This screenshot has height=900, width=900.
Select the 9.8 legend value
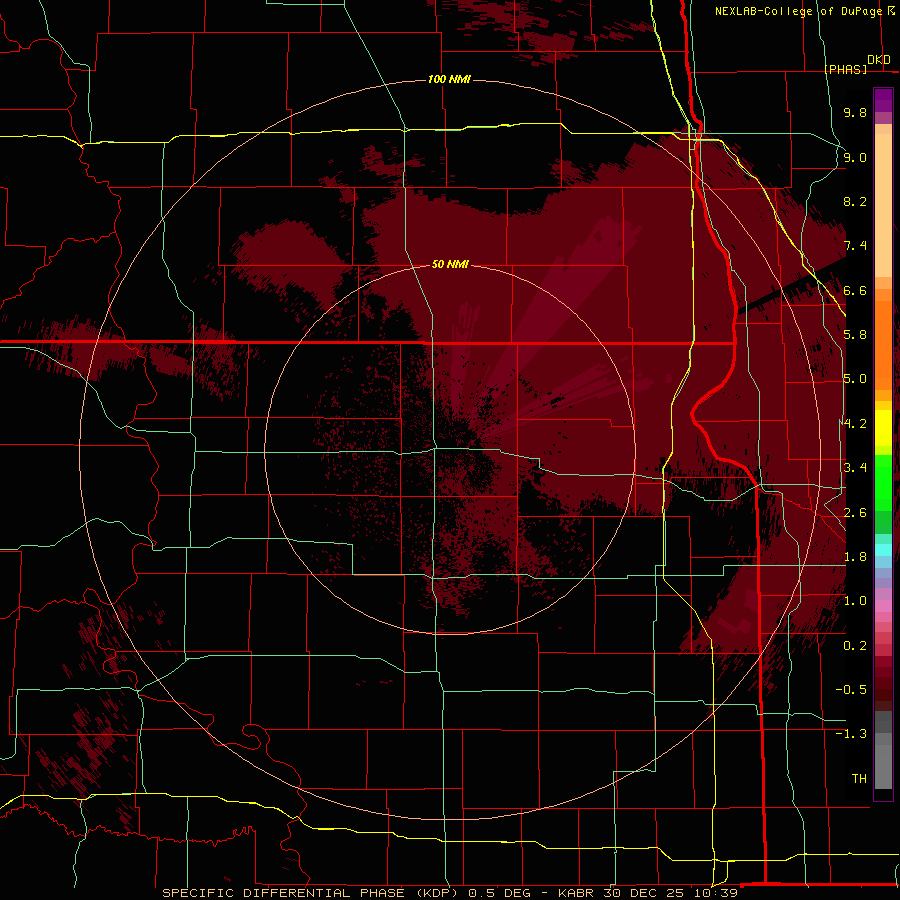tap(855, 112)
